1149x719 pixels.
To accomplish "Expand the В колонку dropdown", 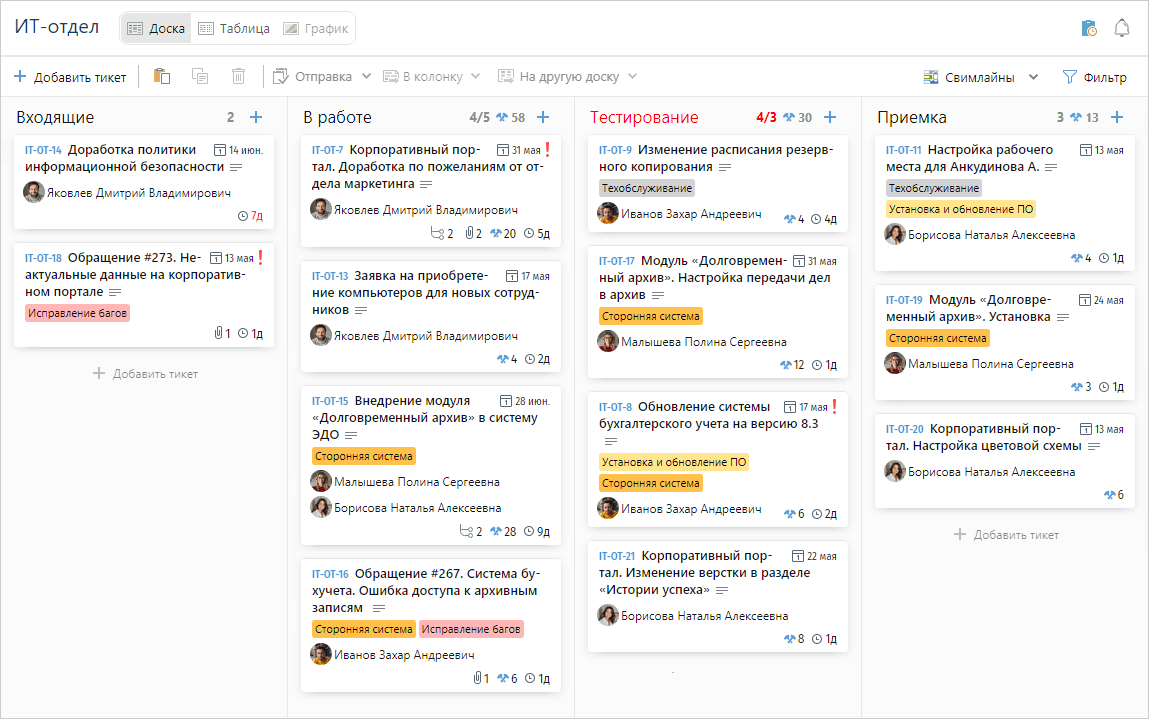I will pyautogui.click(x=476, y=77).
